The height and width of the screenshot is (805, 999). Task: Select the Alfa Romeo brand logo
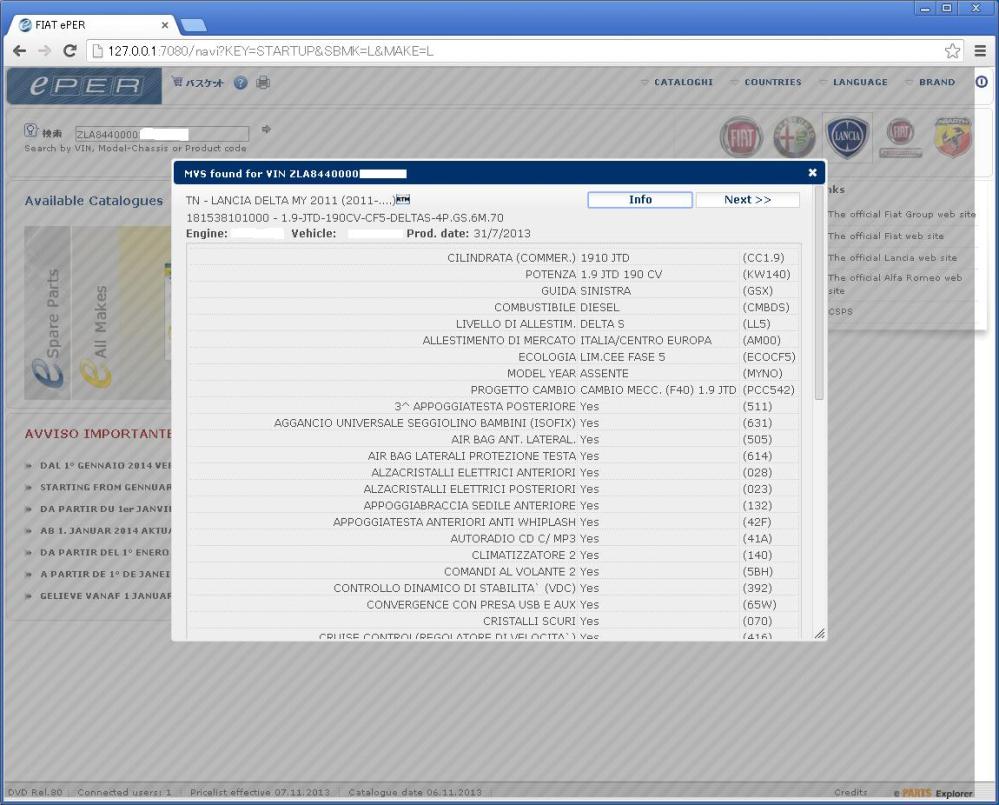click(794, 136)
